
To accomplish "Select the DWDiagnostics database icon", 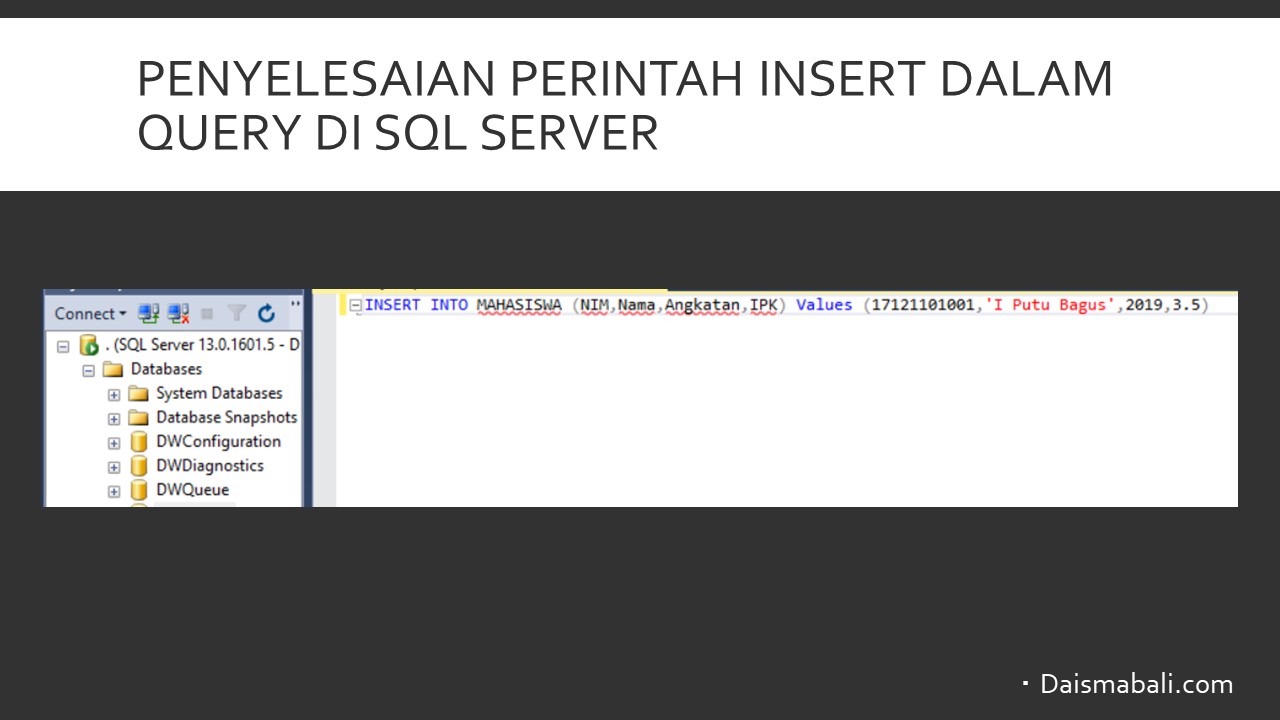I will pyautogui.click(x=139, y=466).
